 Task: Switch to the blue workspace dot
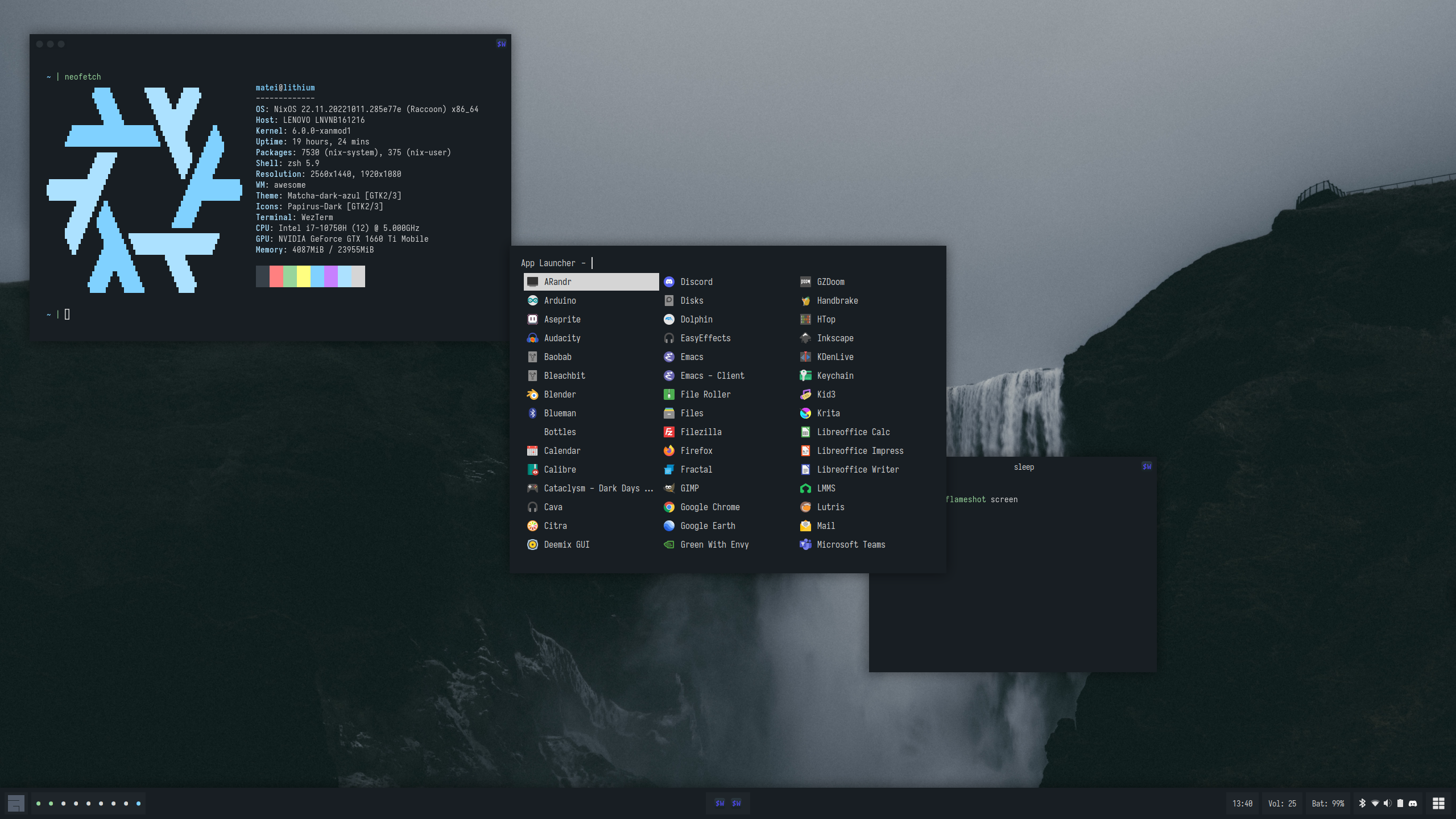(138, 803)
